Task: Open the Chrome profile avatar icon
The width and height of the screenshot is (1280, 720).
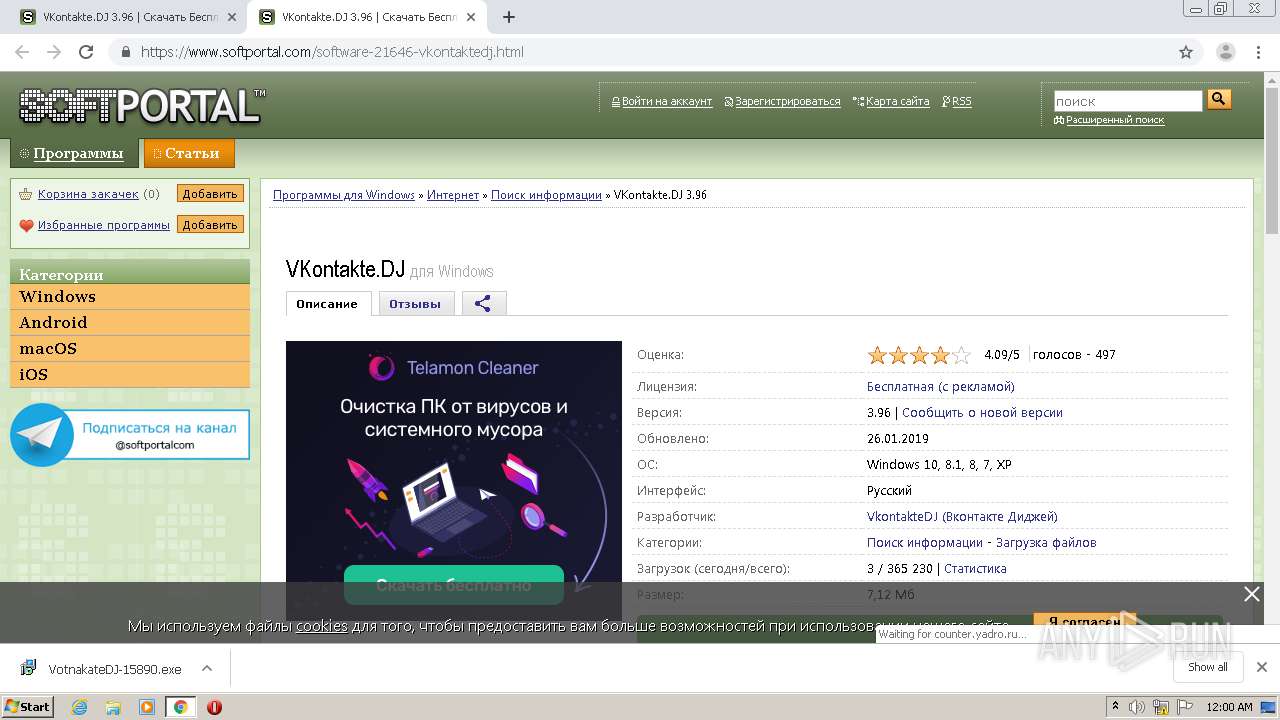Action: [1225, 52]
